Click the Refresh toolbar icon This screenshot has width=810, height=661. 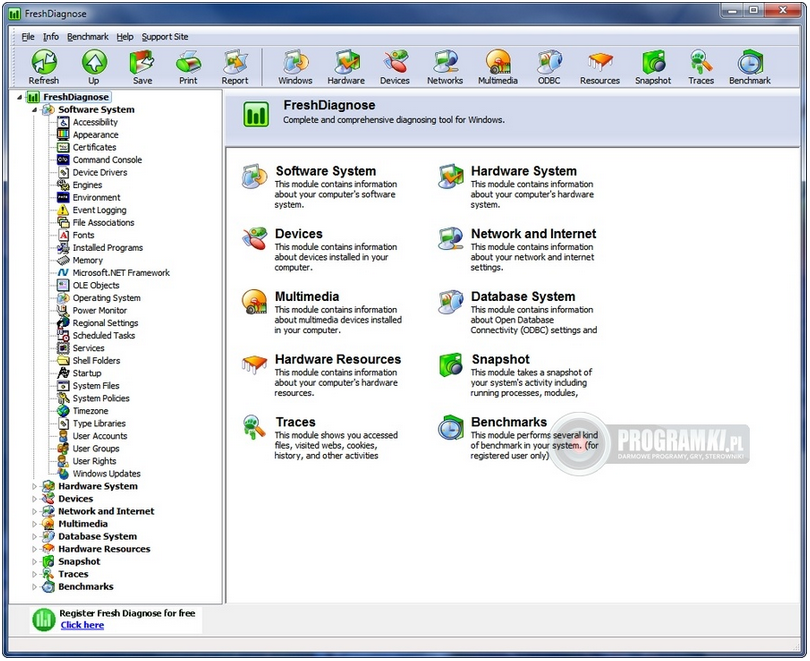(44, 62)
